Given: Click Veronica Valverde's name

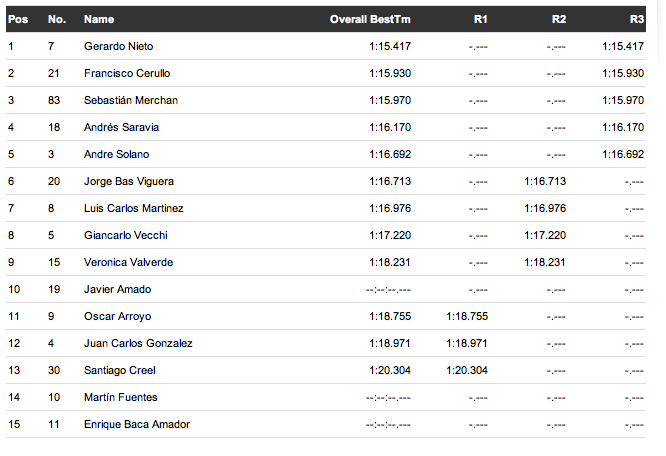Looking at the screenshot, I should tap(128, 262).
